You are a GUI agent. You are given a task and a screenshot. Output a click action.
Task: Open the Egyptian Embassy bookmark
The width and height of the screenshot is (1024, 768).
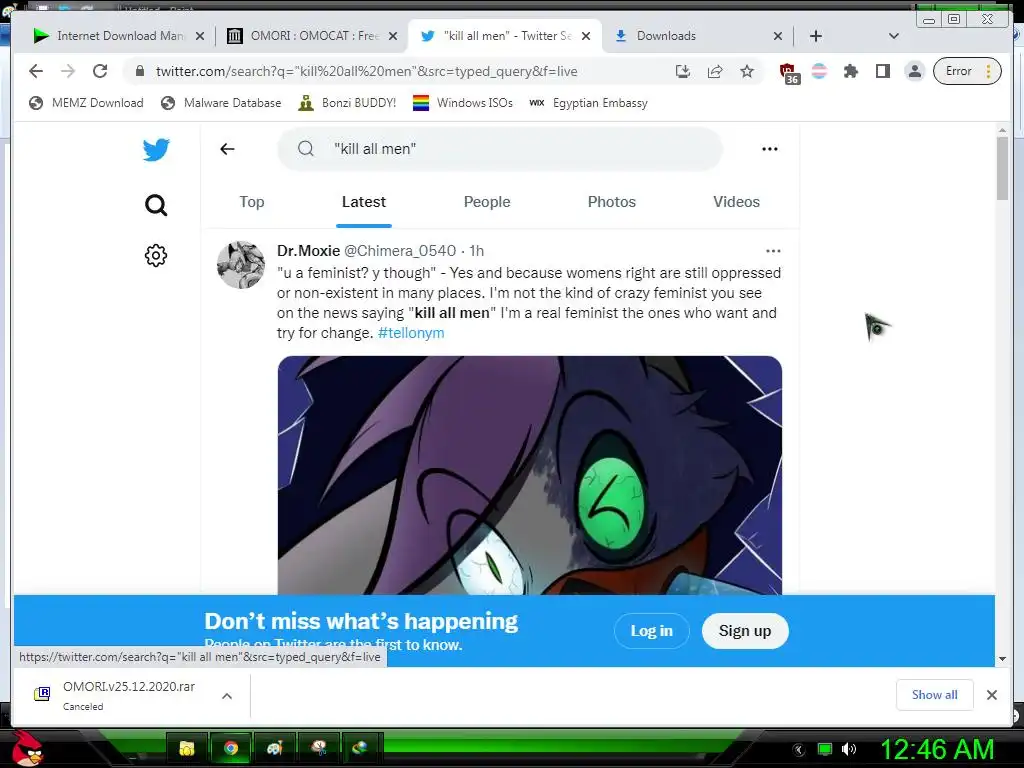pyautogui.click(x=588, y=103)
